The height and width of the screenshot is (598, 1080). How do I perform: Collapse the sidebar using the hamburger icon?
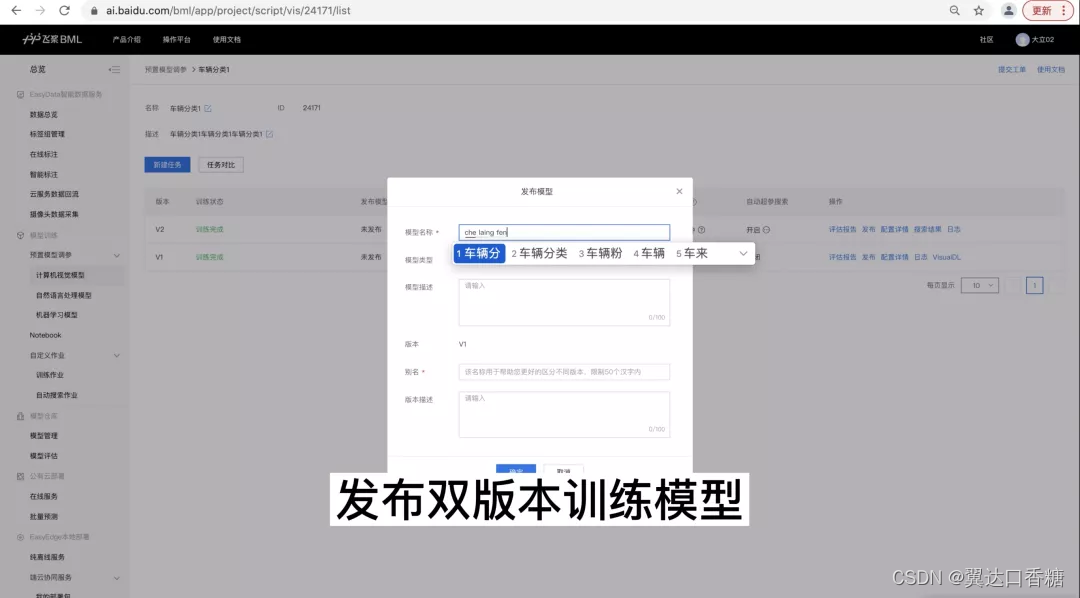coord(114,69)
